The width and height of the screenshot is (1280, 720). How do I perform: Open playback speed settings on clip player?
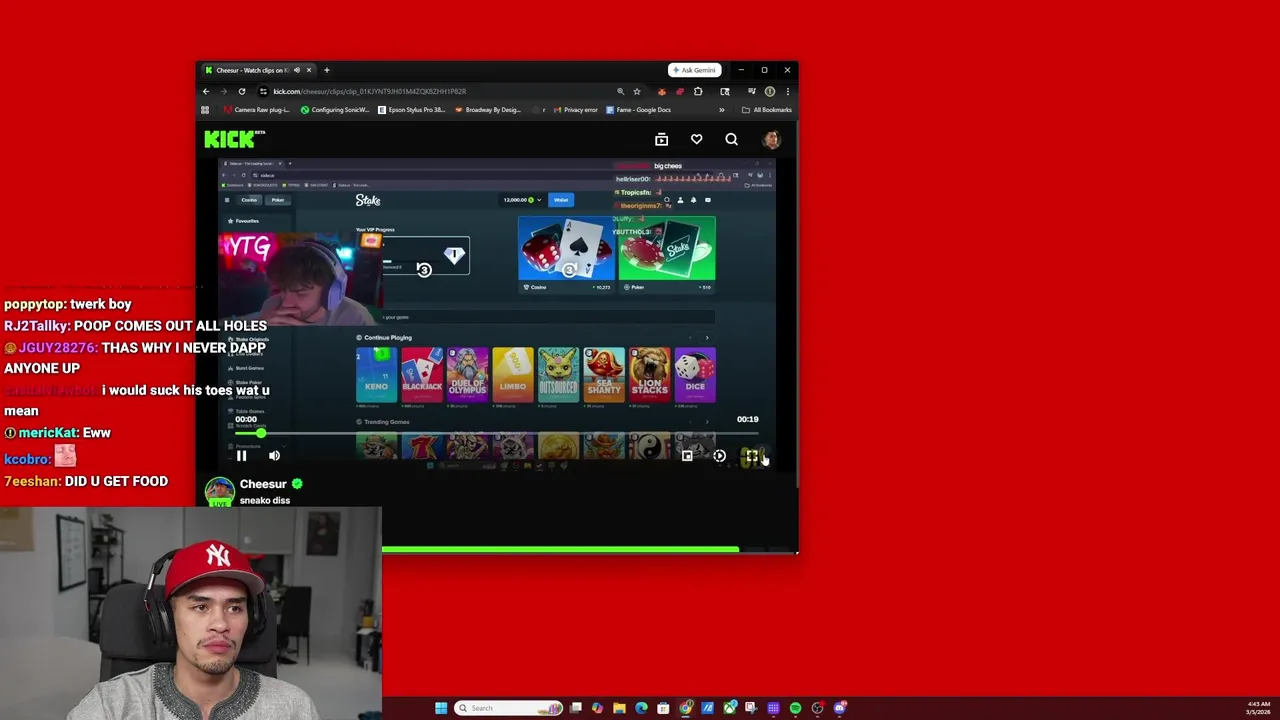pos(719,456)
